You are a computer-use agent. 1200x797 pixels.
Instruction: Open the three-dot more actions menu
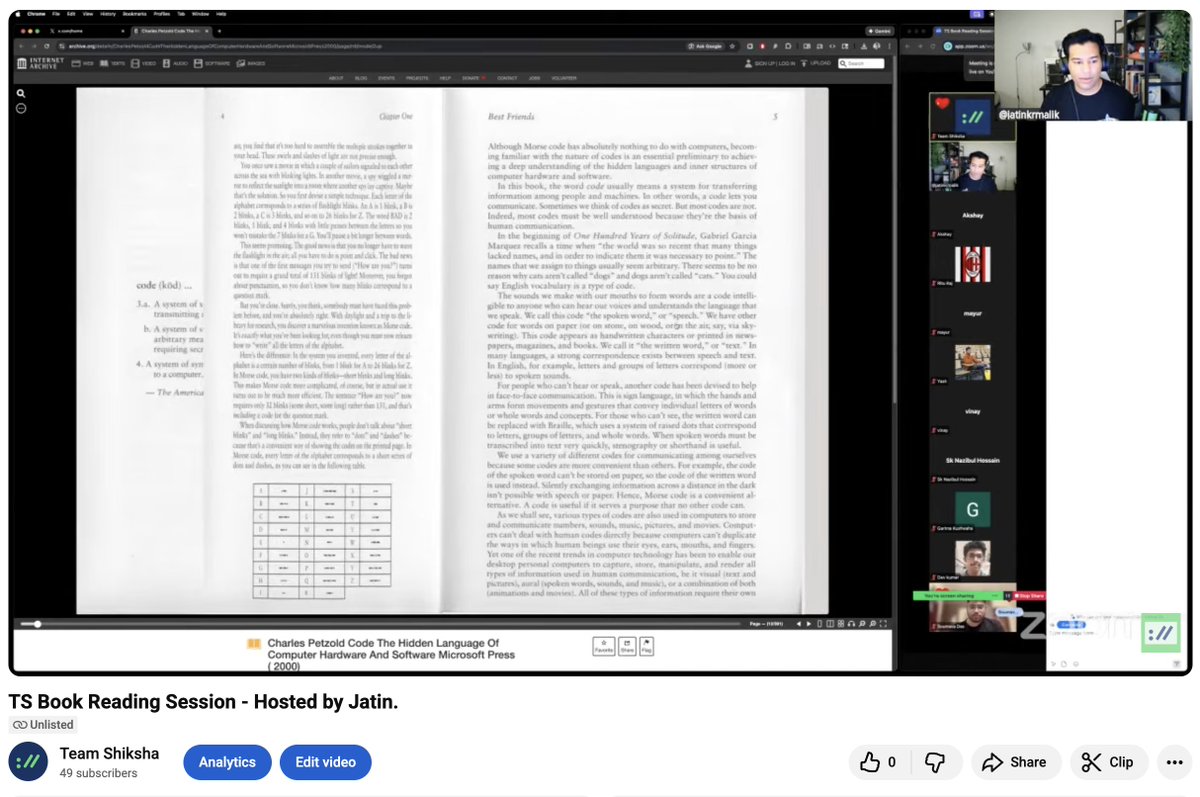pyautogui.click(x=1172, y=762)
